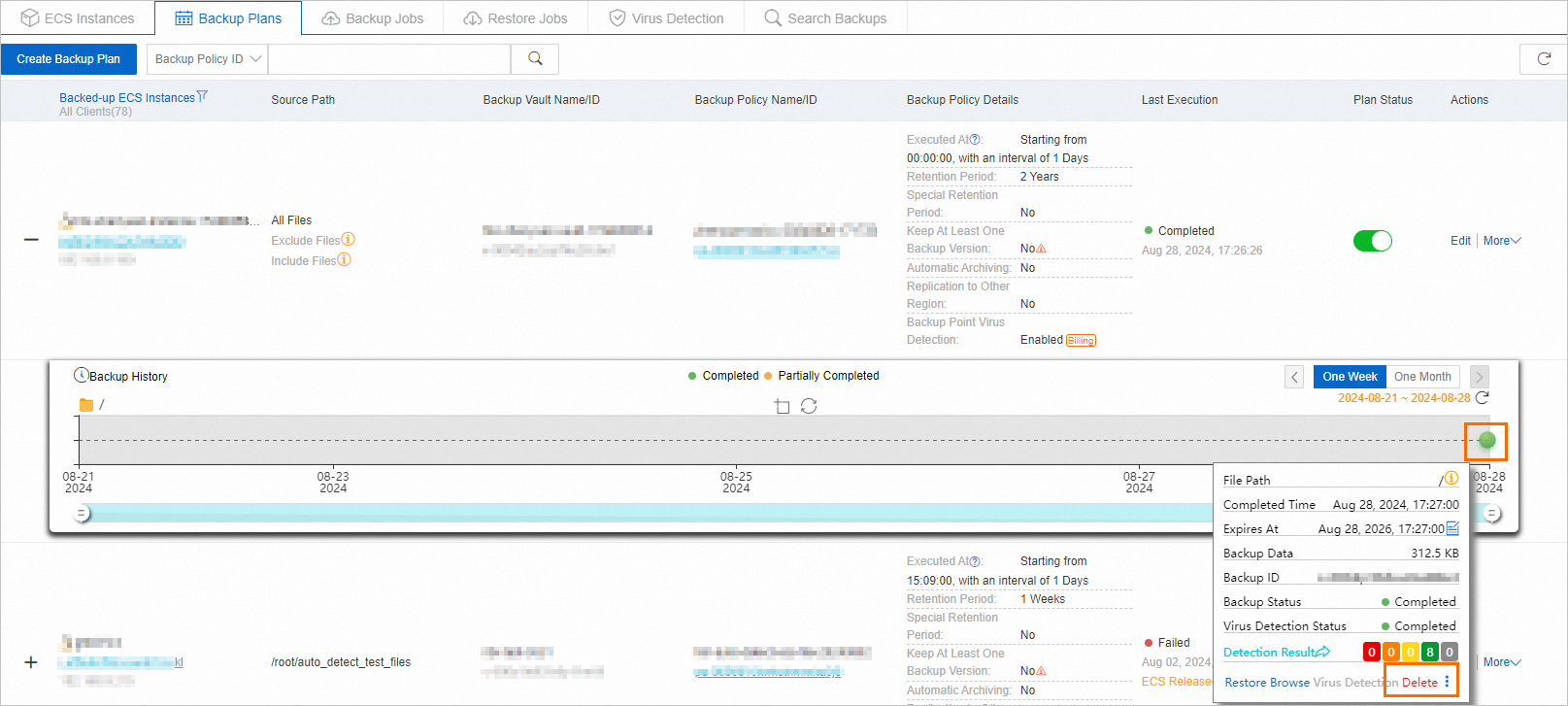This screenshot has height=706, width=1568.
Task: Toggle Completed legend item
Action: pyautogui.click(x=723, y=376)
